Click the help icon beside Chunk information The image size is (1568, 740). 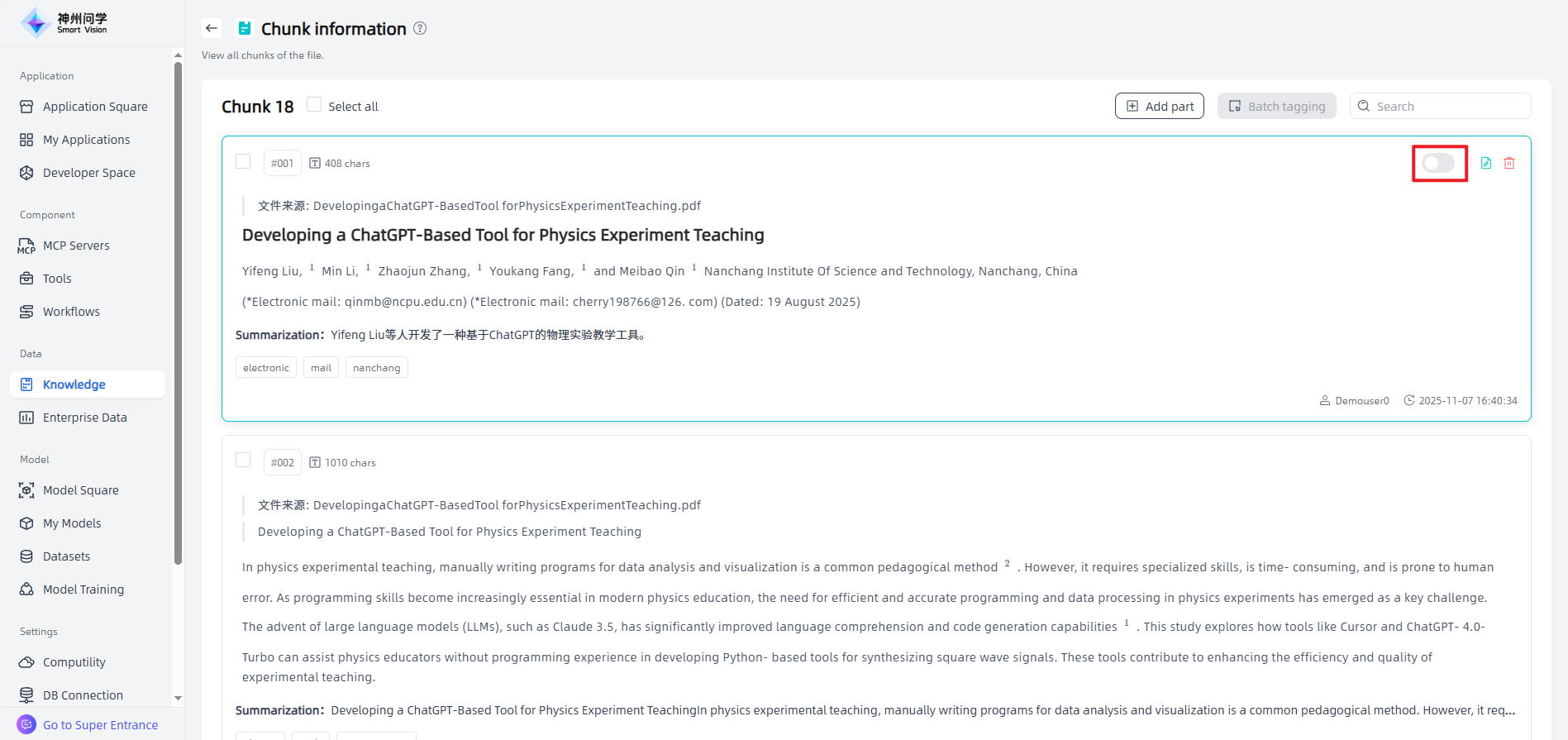click(420, 28)
